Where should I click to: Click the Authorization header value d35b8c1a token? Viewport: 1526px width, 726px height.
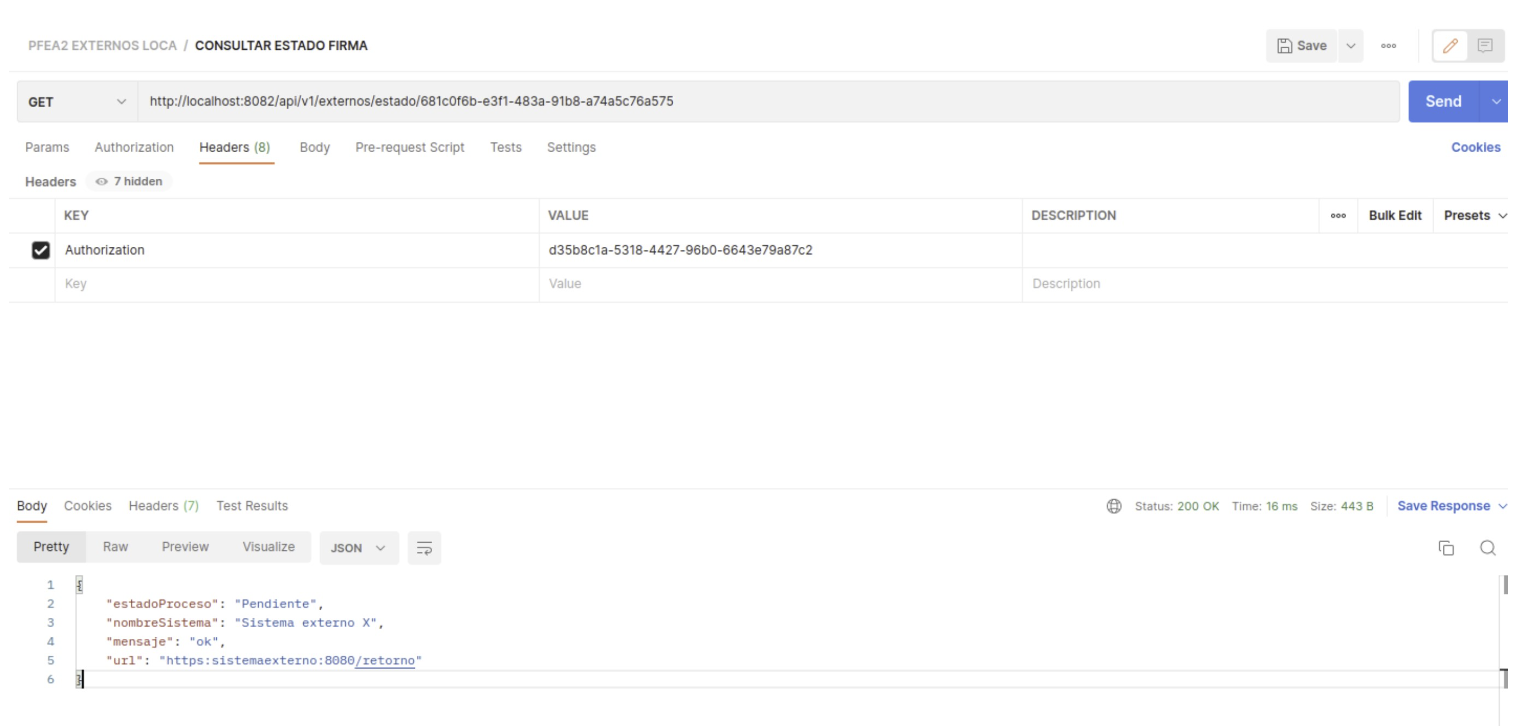(x=680, y=250)
